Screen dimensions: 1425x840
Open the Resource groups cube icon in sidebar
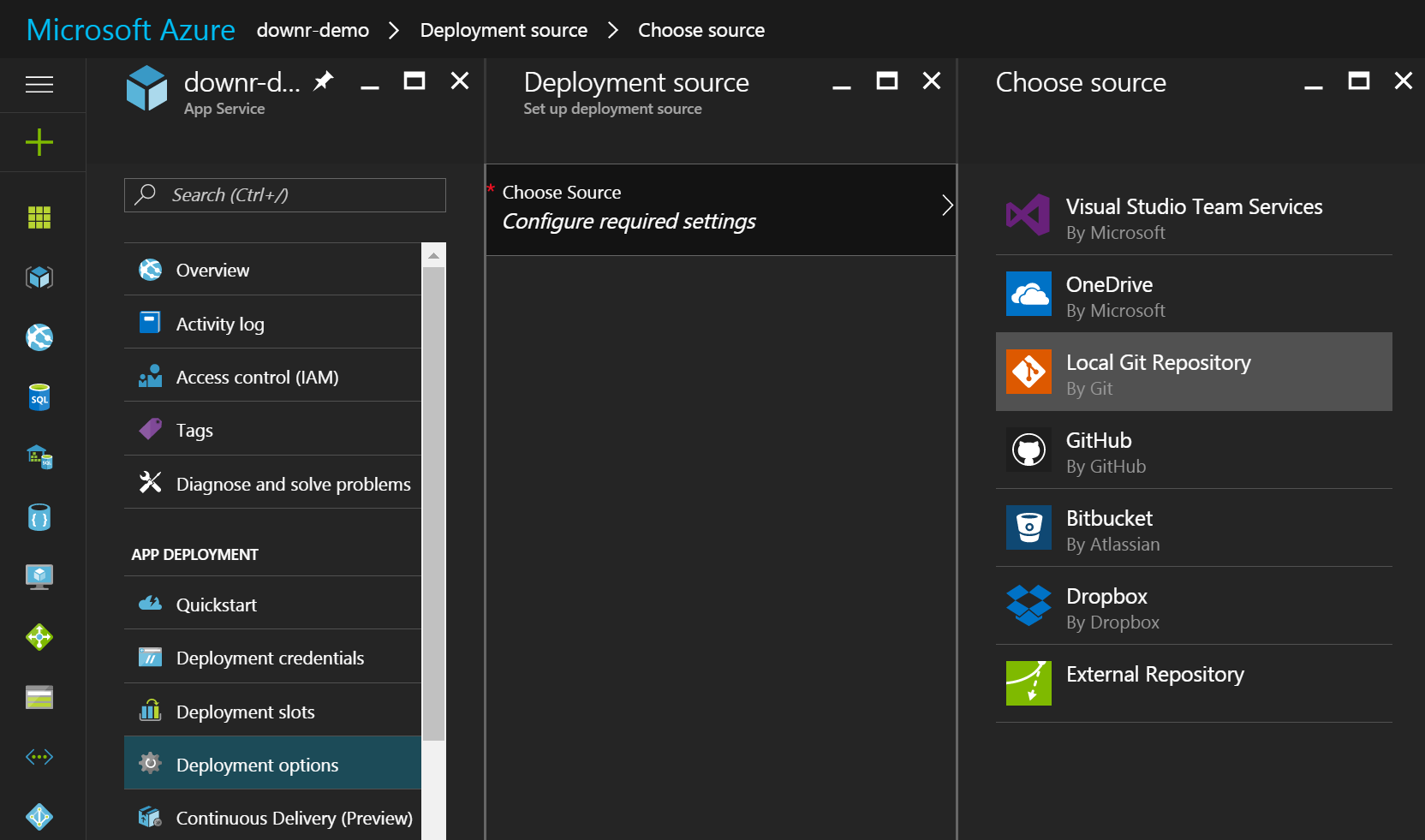click(x=39, y=277)
